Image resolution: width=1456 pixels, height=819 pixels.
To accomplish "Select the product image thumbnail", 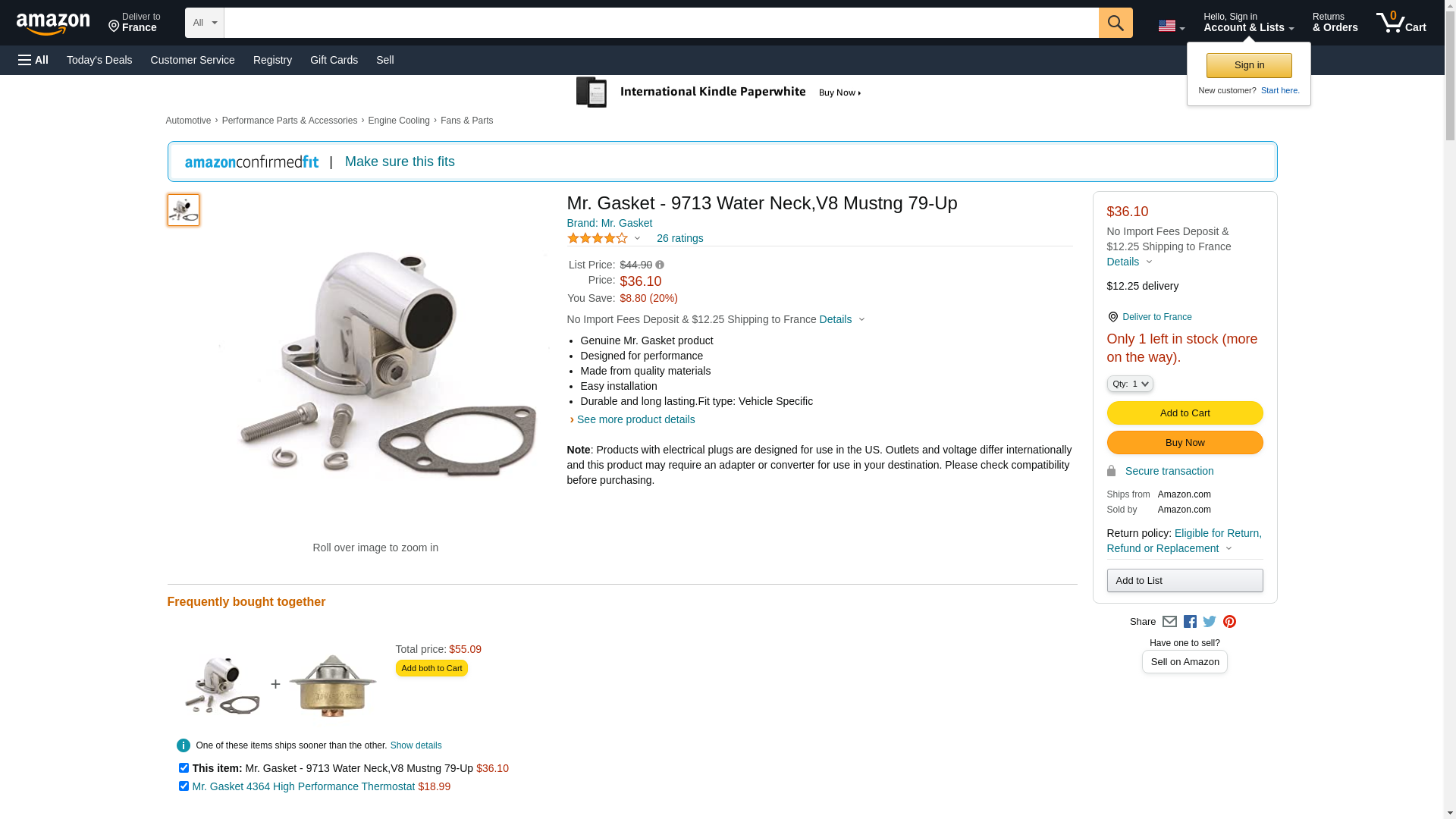I will coord(184,210).
